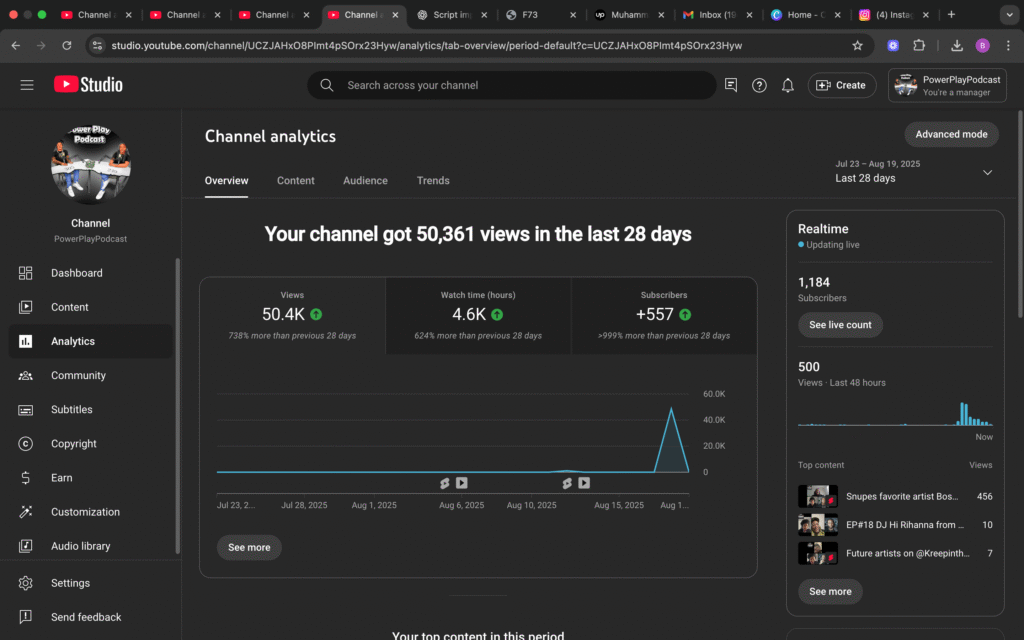This screenshot has width=1024, height=640.
Task: Bookmark this page with star icon
Action: 857,45
